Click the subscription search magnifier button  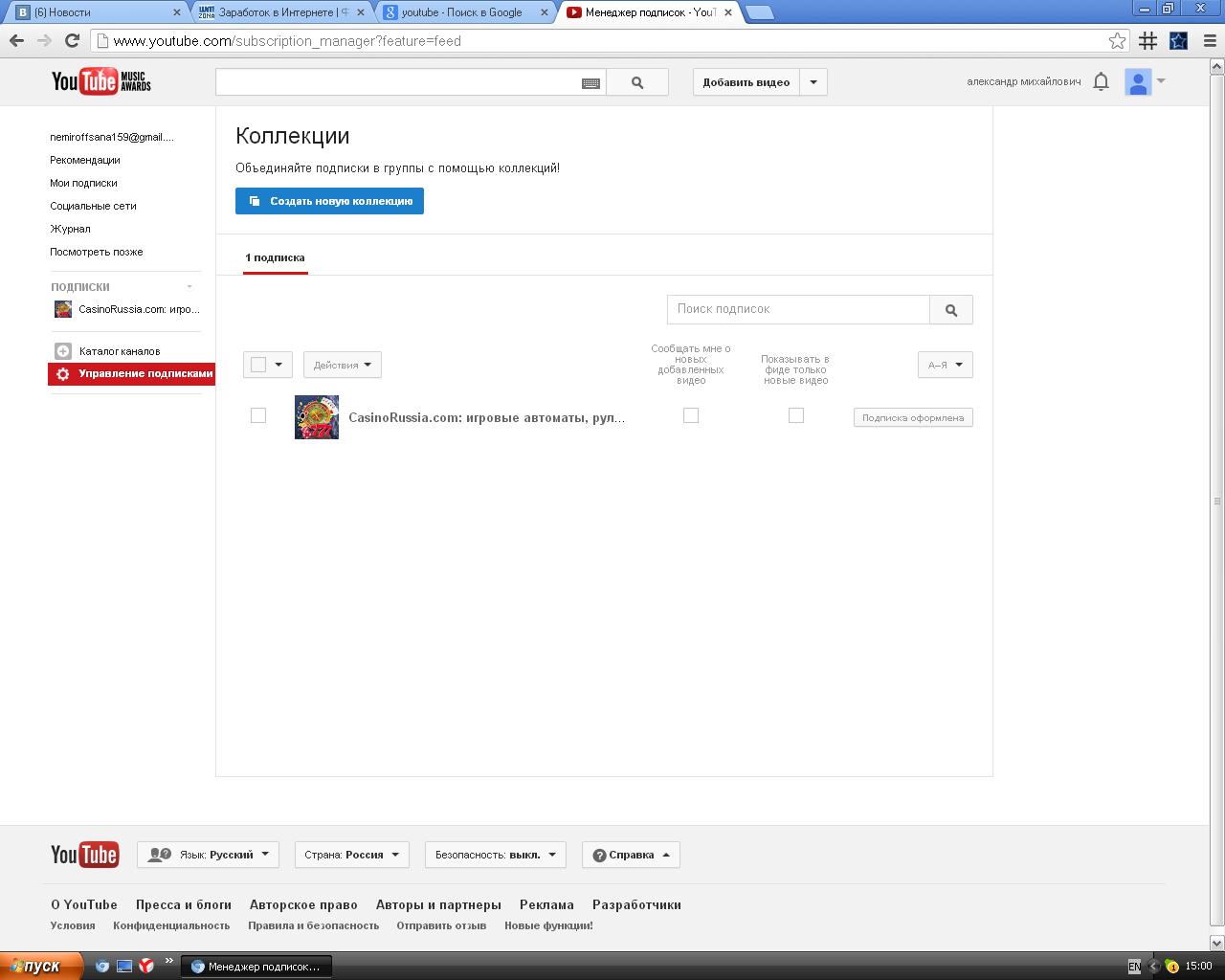[951, 309]
